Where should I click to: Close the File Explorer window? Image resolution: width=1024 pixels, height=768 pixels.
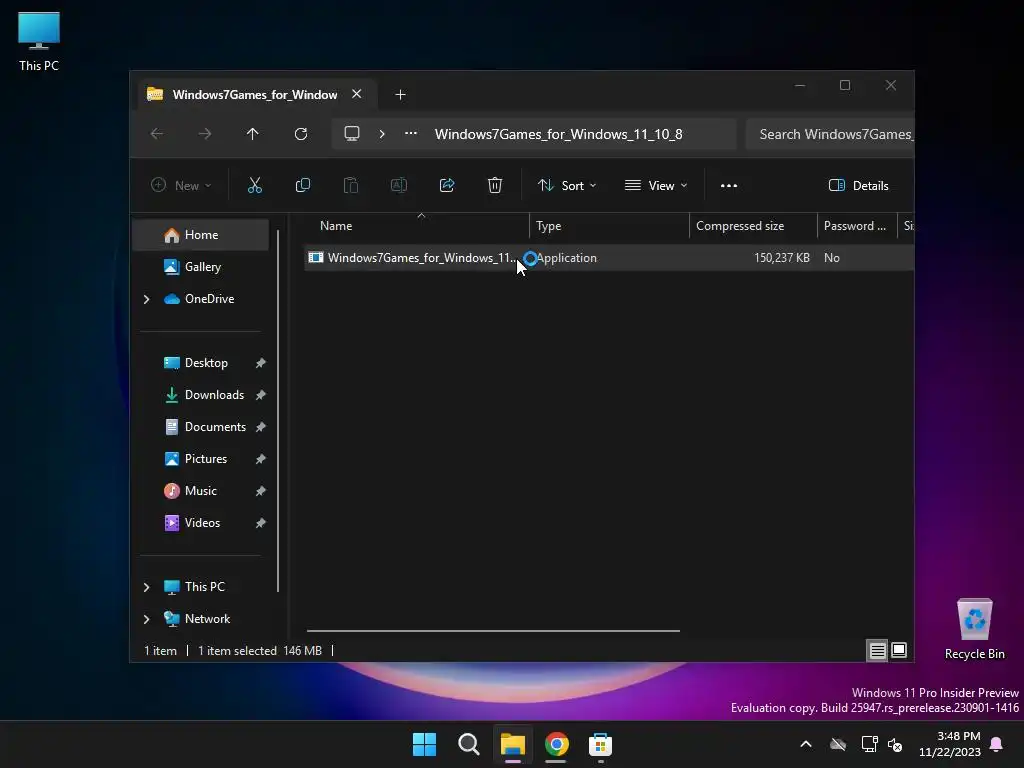891,86
